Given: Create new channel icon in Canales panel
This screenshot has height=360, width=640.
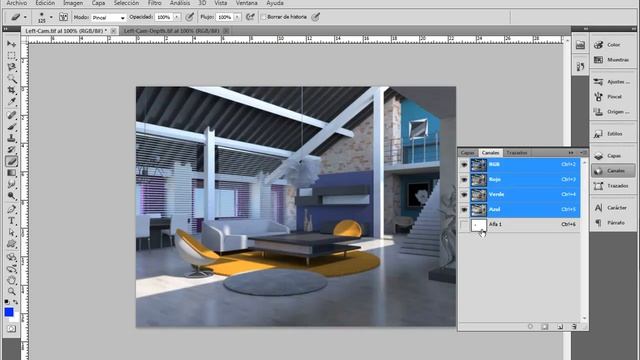Looking at the screenshot, I should [x=560, y=327].
